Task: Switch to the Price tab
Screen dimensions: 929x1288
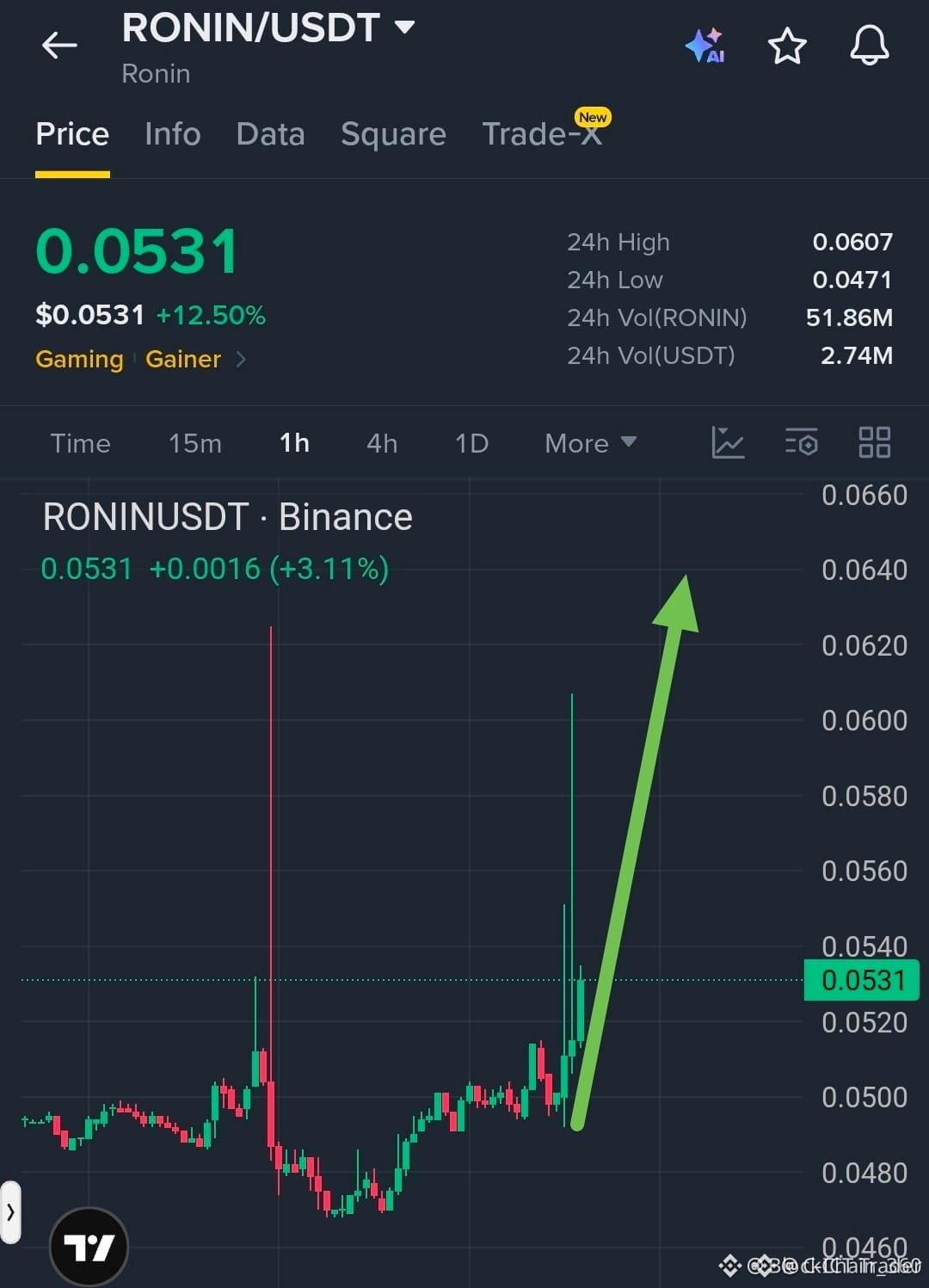Action: coord(72,134)
